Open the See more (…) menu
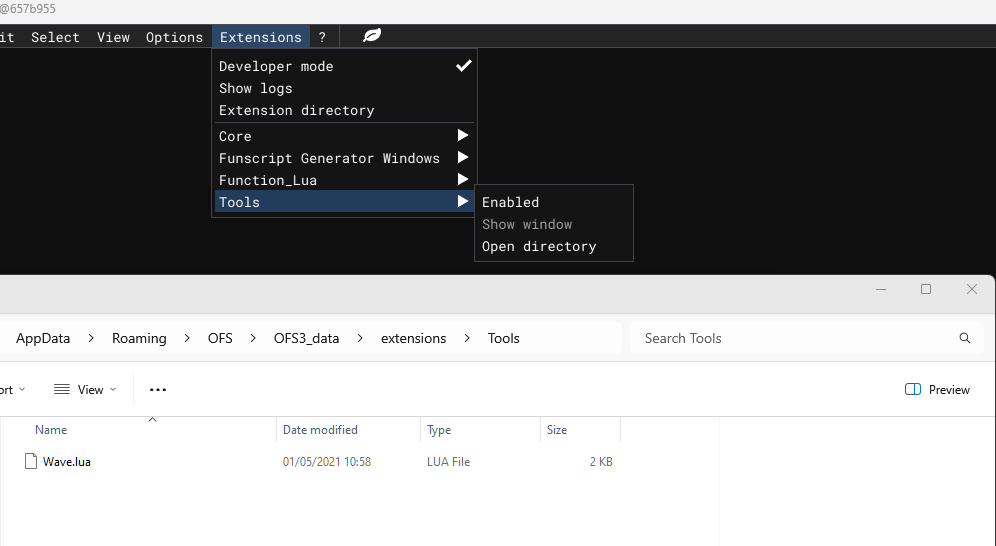 click(x=158, y=390)
